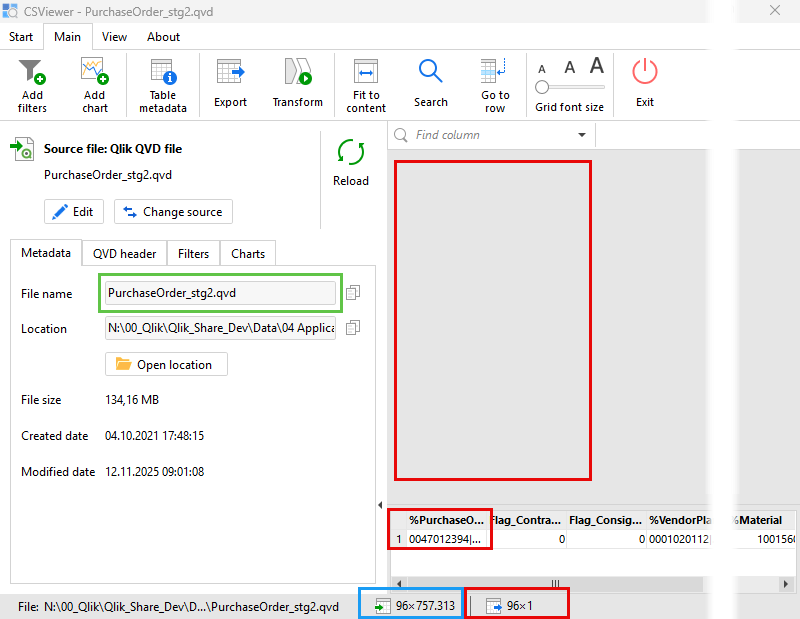Open Table metadata from the ribbon

[x=162, y=74]
